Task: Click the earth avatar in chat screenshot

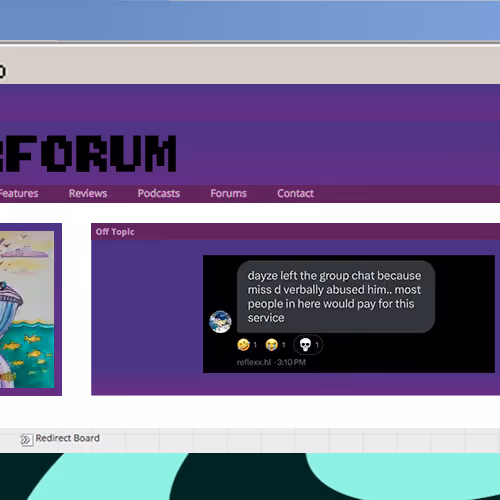Action: click(220, 322)
